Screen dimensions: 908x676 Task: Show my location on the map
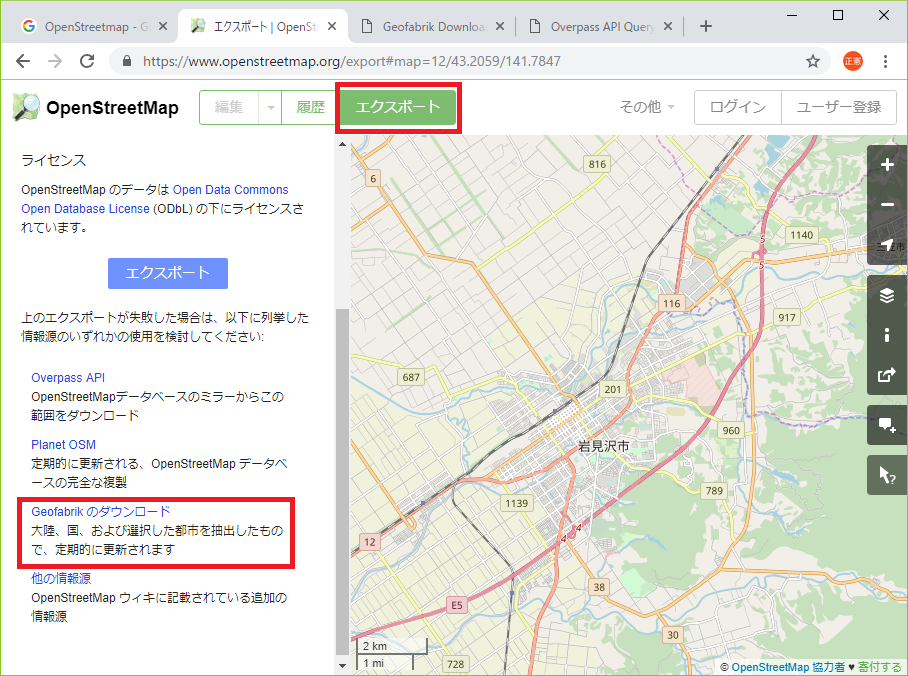[887, 246]
